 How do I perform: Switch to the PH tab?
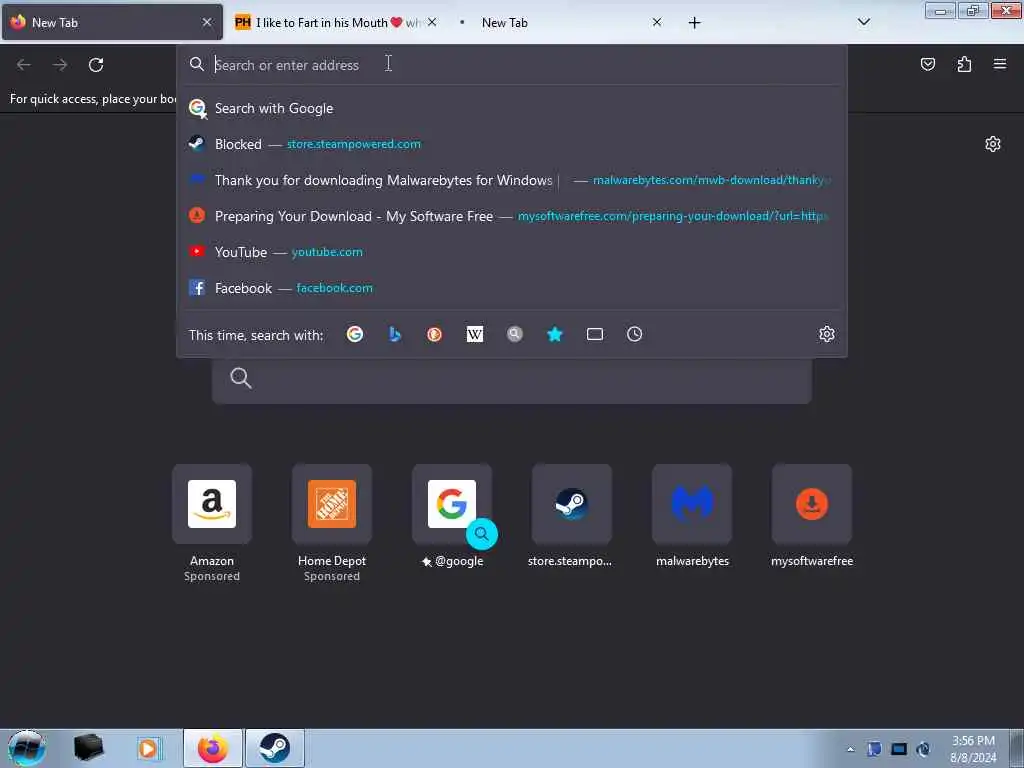[x=336, y=22]
